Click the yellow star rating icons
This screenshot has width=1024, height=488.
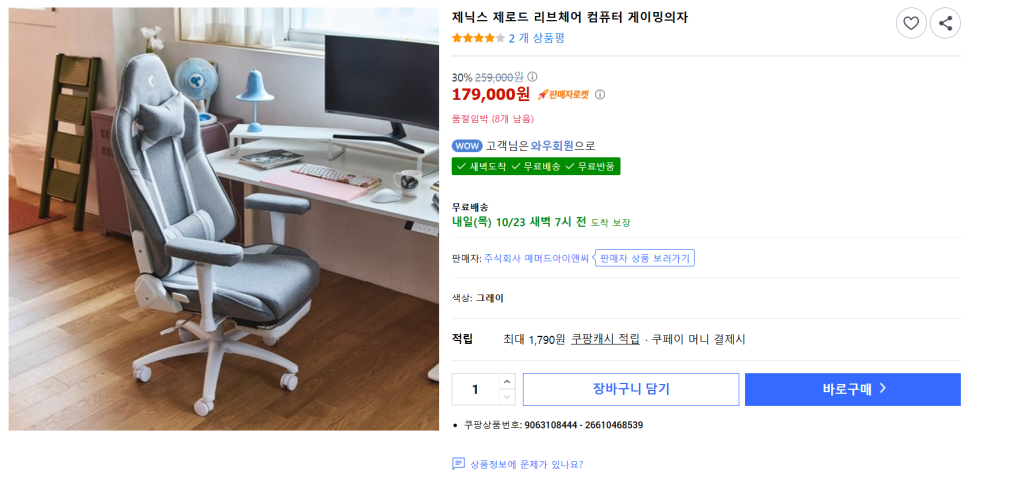pyautogui.click(x=478, y=38)
